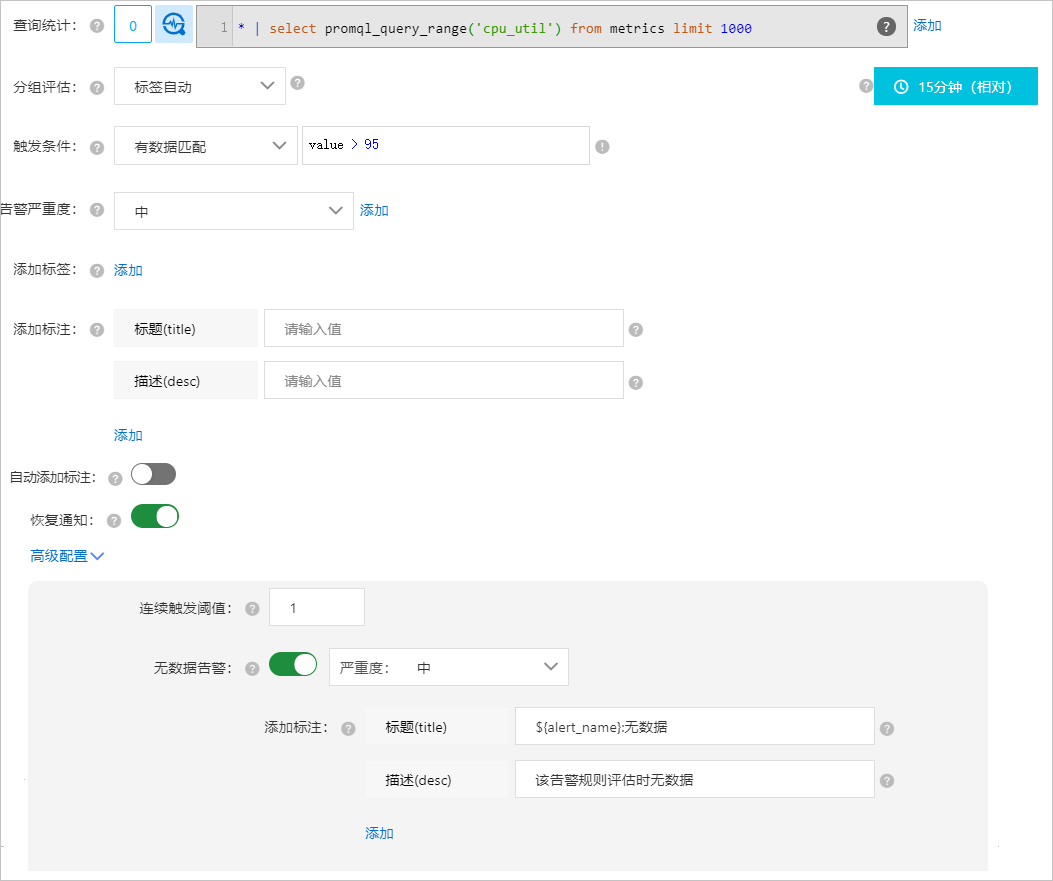Click help icon left of 15分钟 button
1053x881 pixels.
[866, 86]
